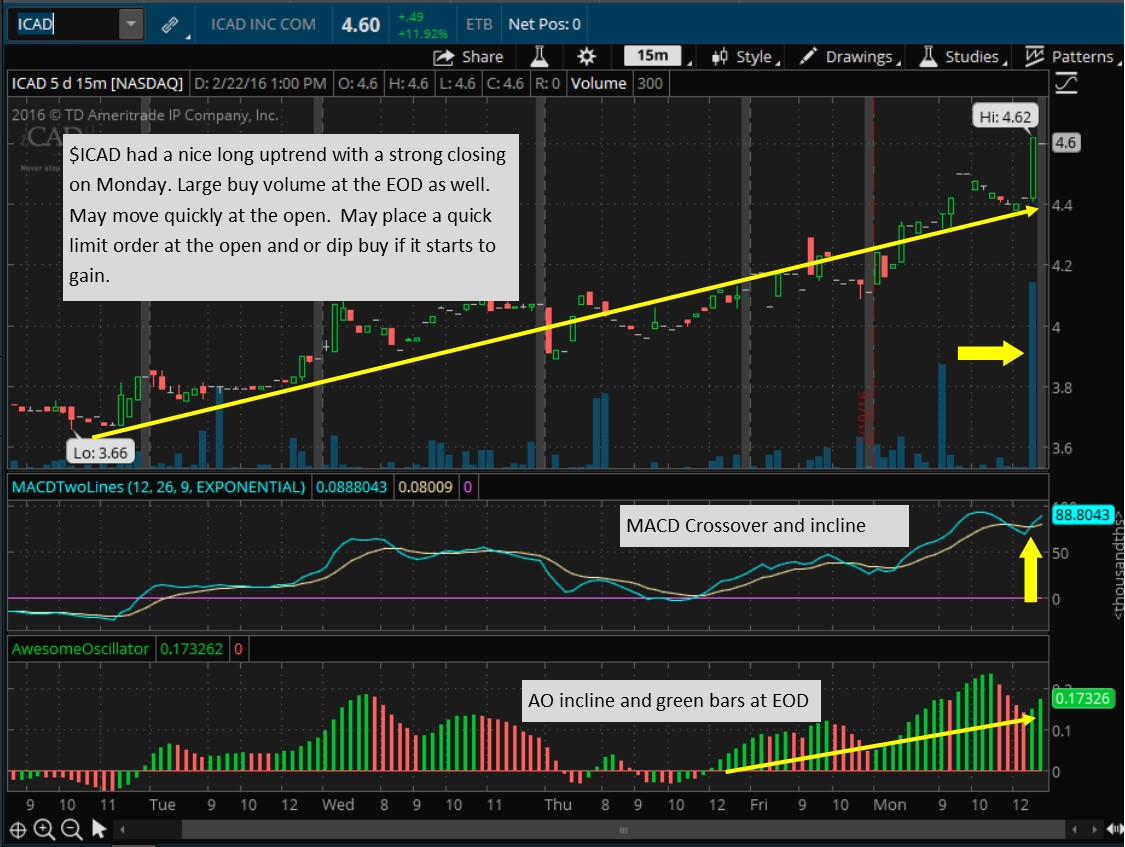Click the expand chart arrows icon at far bottom right

coord(1115,830)
